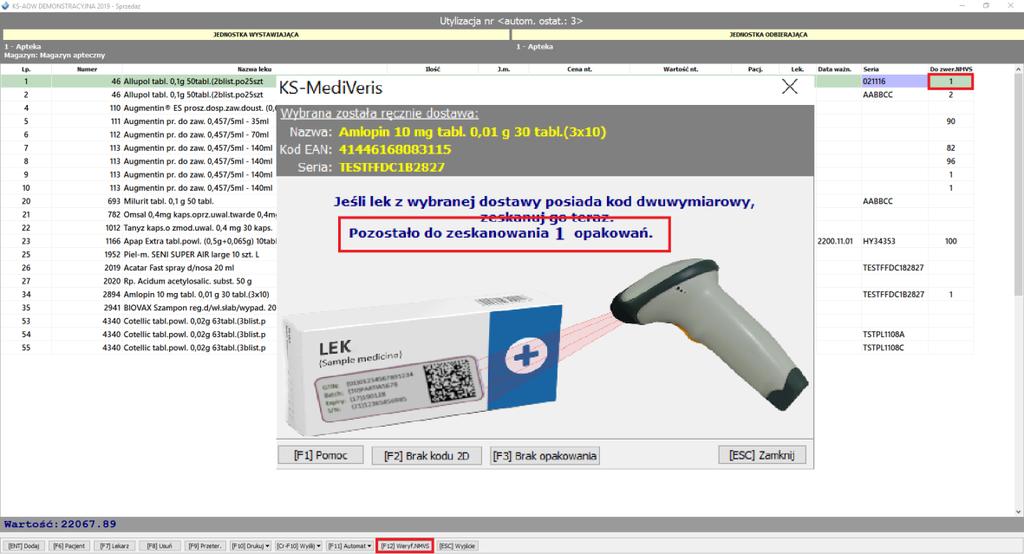Open help with the F1 Pomoc button
The height and width of the screenshot is (554, 1024).
pyautogui.click(x=320, y=455)
